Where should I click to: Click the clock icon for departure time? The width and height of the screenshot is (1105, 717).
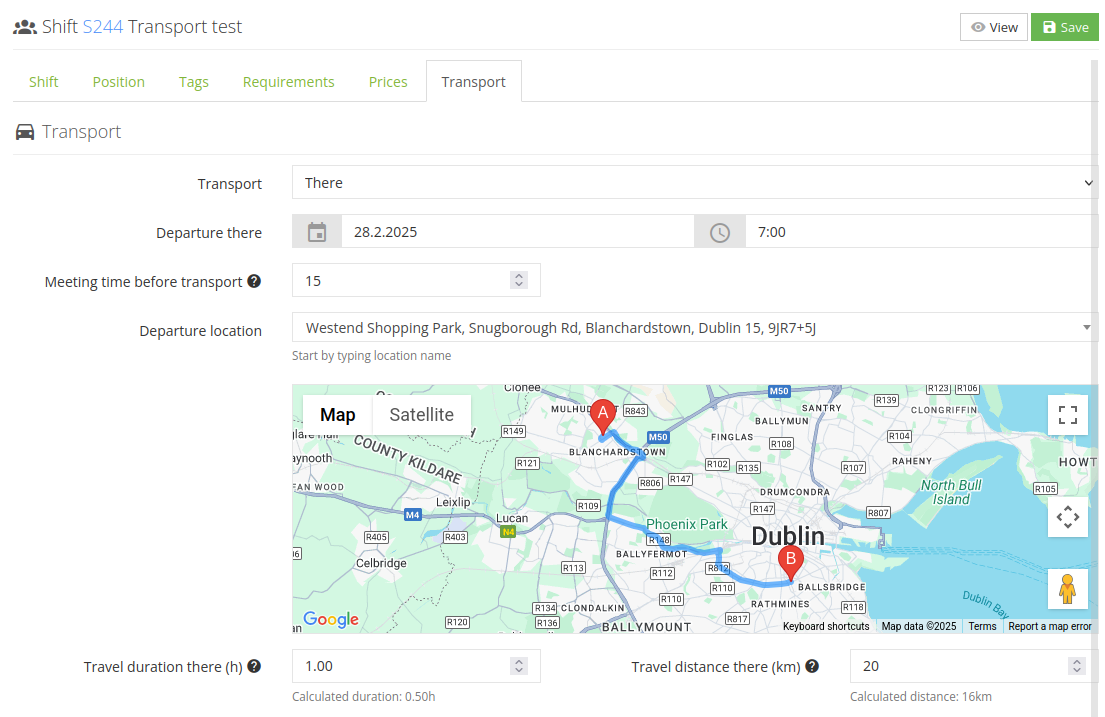pos(720,232)
